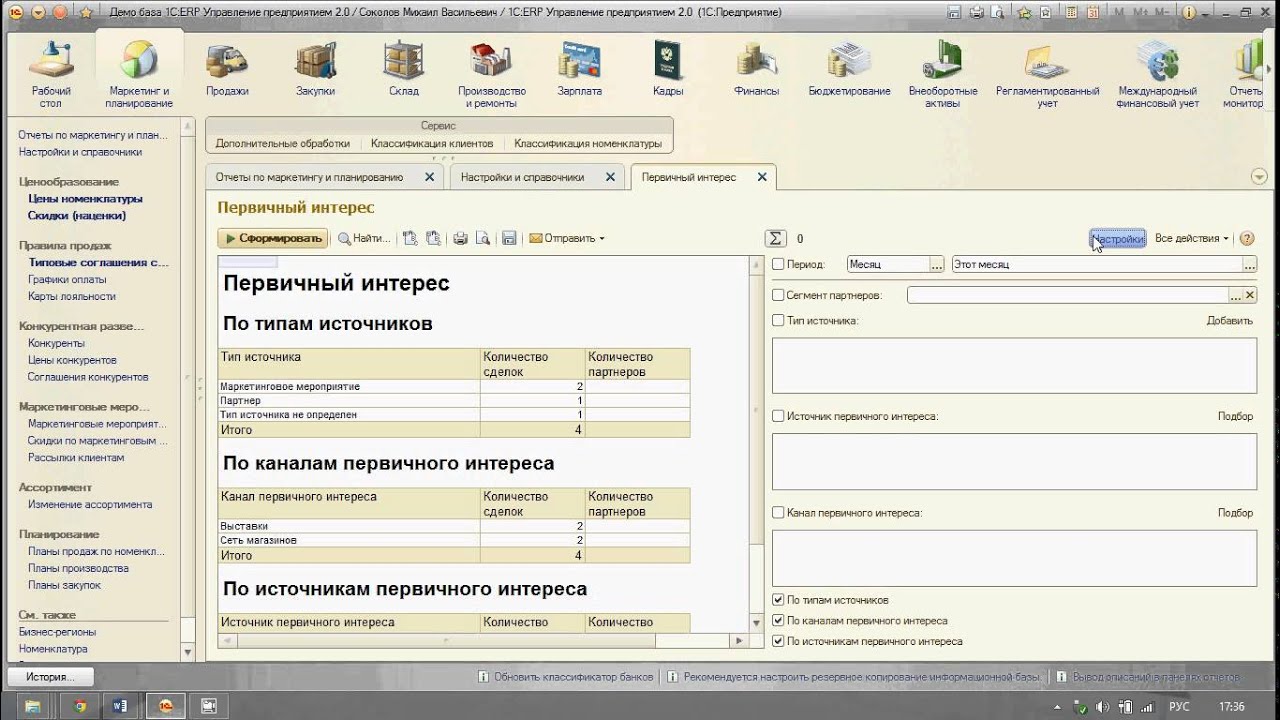Screen dimensions: 1280x720
Task: Enable the Тип источника checkbox
Action: pyautogui.click(x=778, y=320)
